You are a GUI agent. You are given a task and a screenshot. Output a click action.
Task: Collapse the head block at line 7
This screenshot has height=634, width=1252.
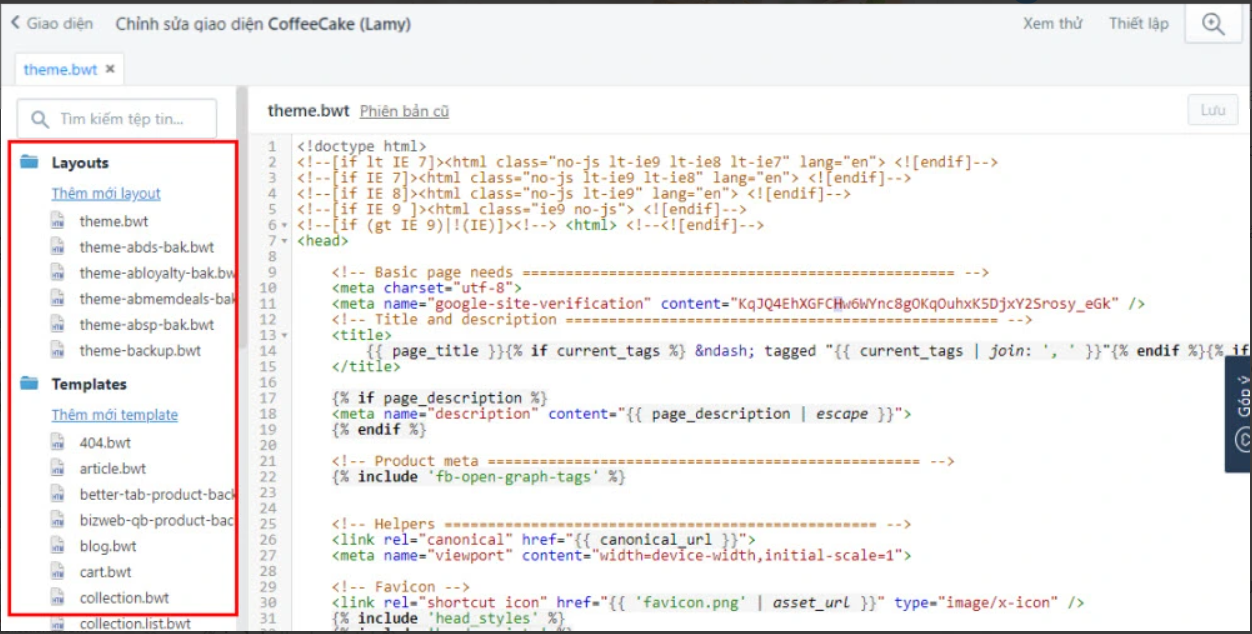tap(286, 241)
